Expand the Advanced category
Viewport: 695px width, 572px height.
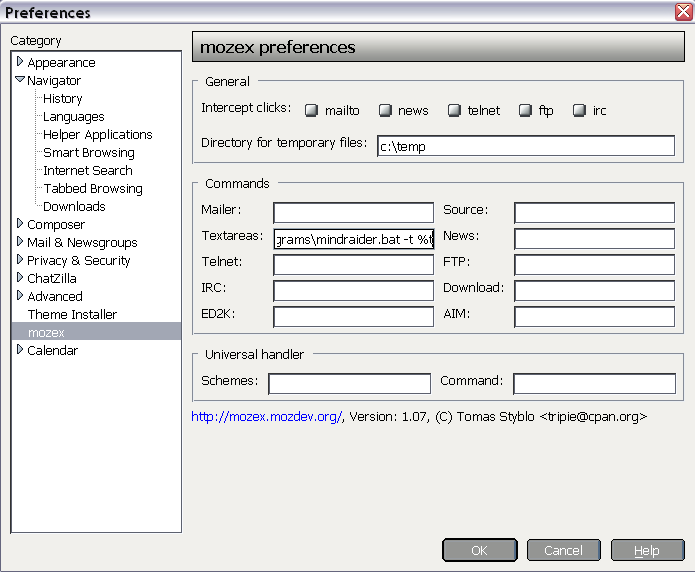(x=20, y=295)
